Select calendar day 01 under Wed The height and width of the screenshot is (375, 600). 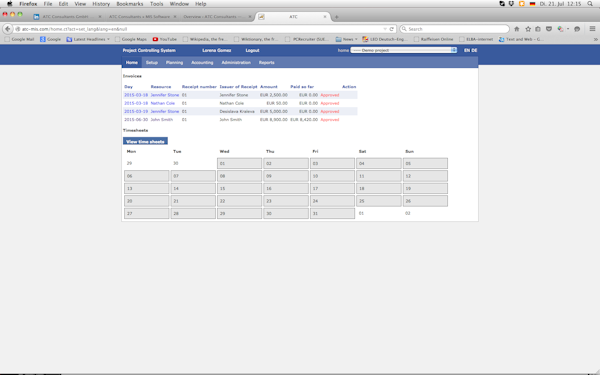[240, 163]
